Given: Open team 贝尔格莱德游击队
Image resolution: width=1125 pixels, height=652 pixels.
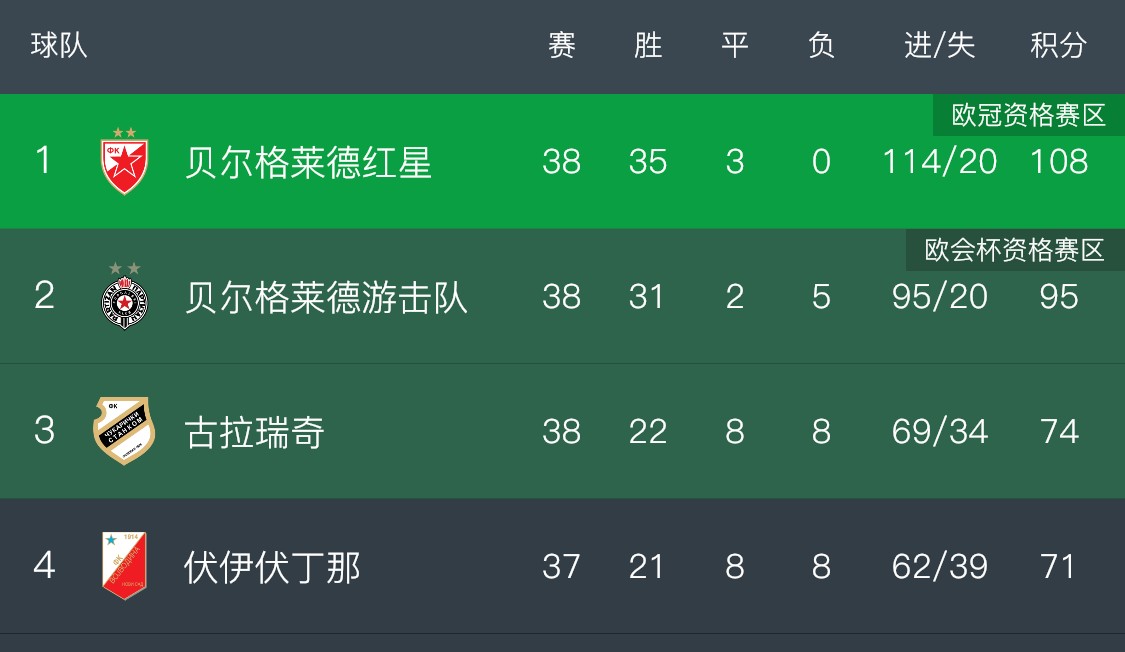Looking at the screenshot, I should (326, 297).
